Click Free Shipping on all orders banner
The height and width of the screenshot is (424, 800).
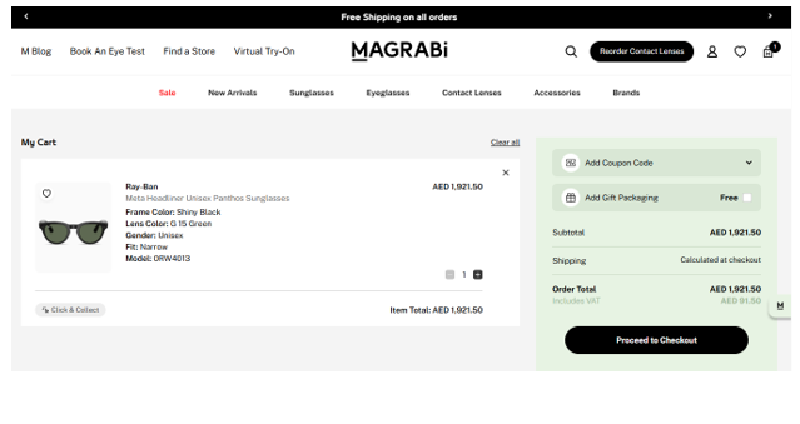pyautogui.click(x=399, y=17)
